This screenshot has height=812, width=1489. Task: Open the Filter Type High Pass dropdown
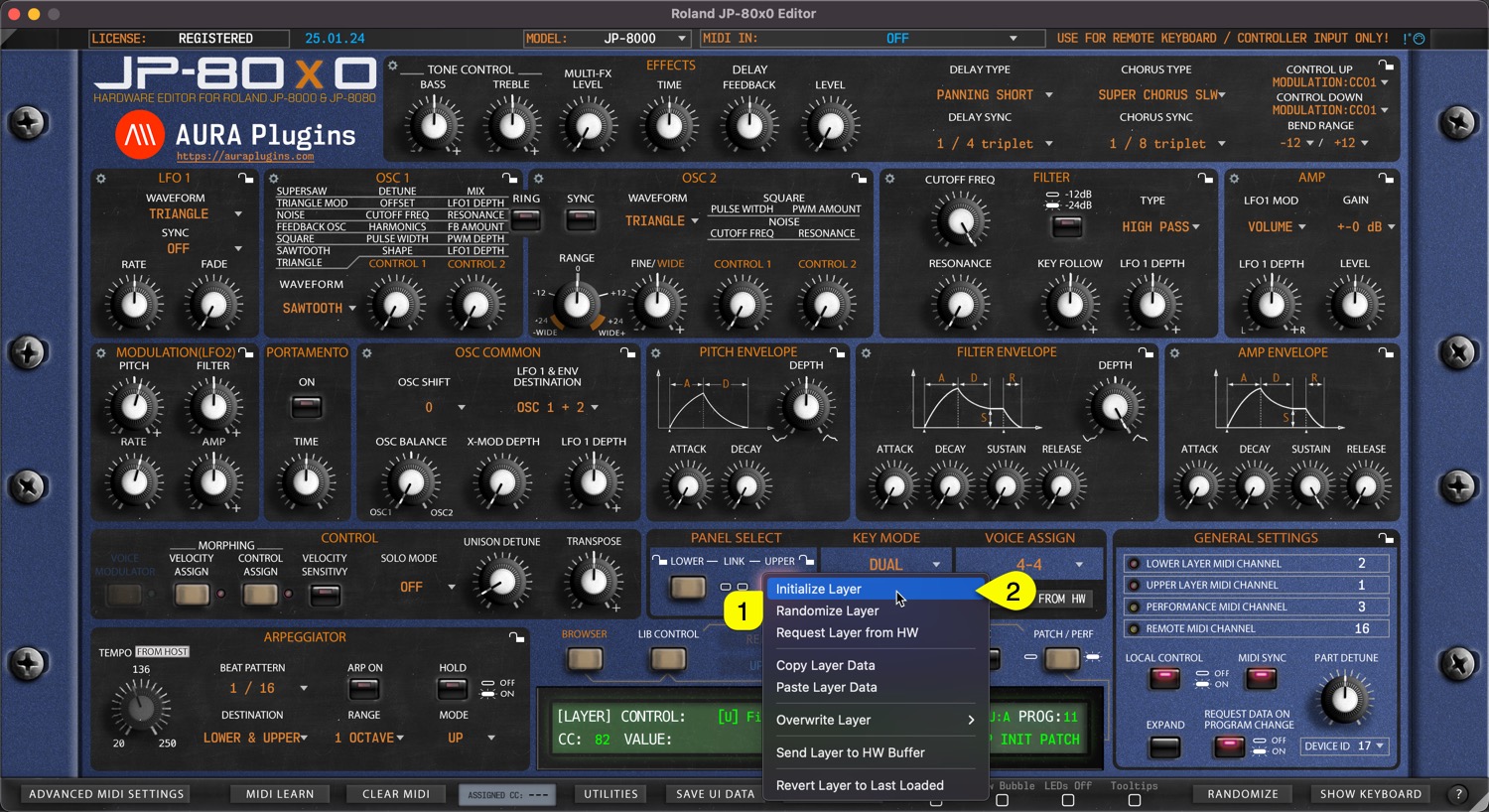coord(1160,227)
